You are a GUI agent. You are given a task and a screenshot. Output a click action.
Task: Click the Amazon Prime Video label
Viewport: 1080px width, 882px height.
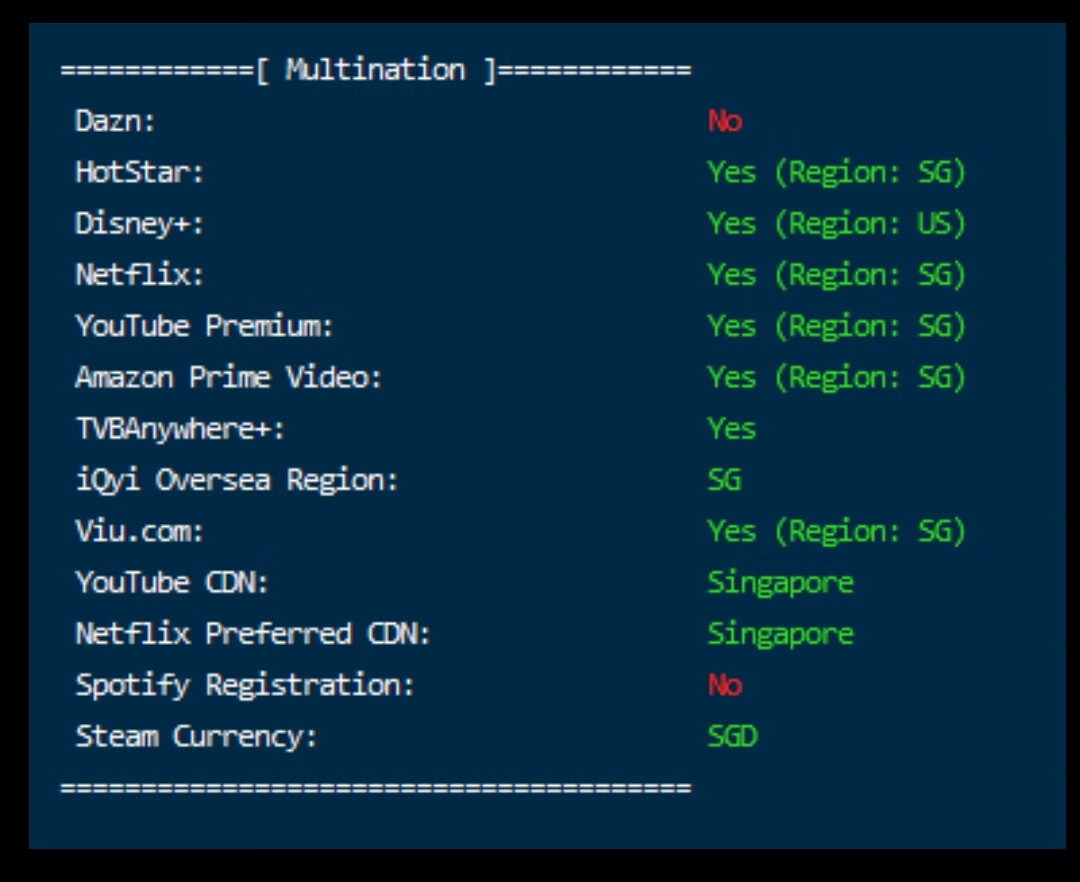[229, 378]
